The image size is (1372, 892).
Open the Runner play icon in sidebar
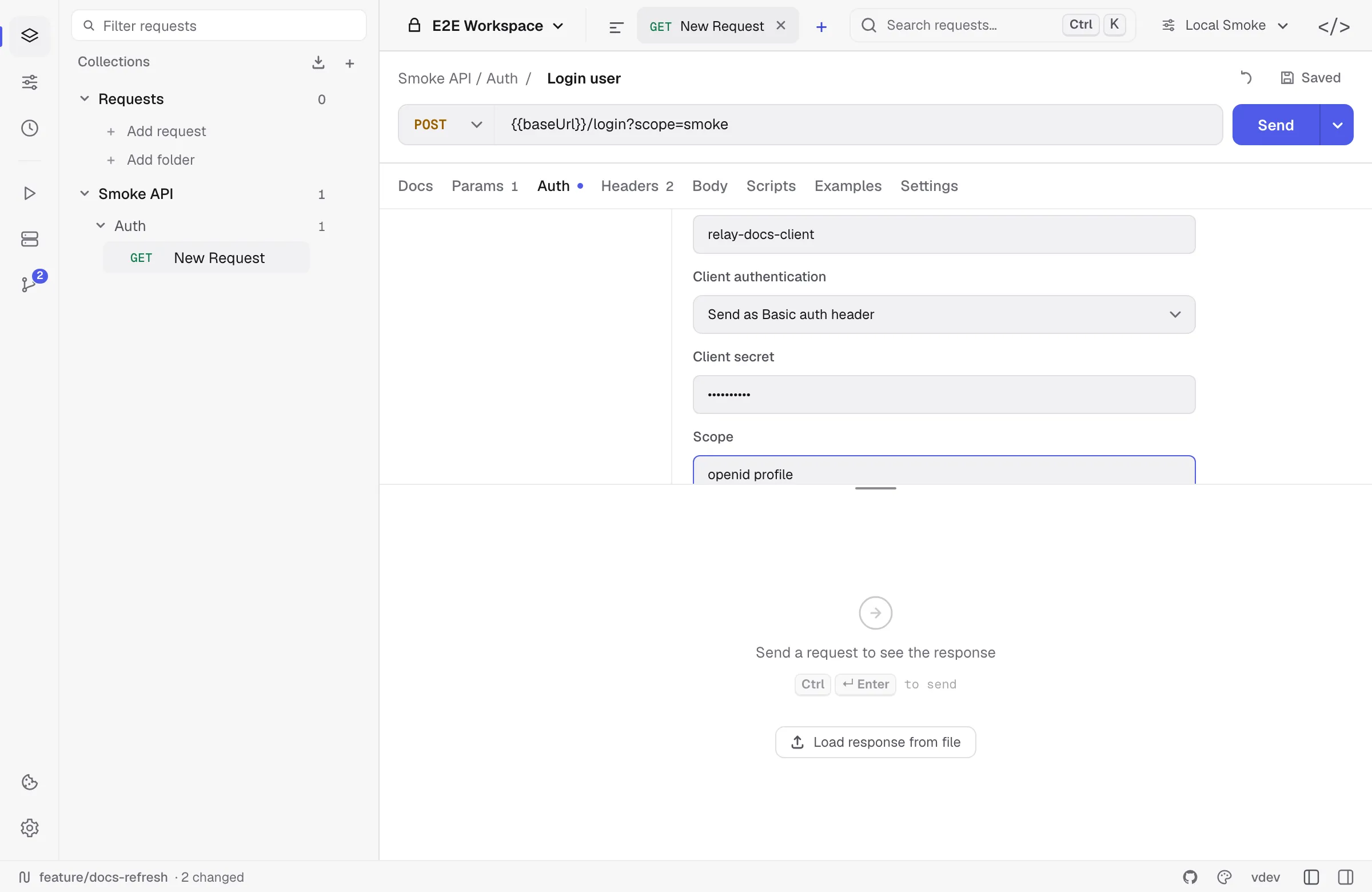pyautogui.click(x=29, y=193)
